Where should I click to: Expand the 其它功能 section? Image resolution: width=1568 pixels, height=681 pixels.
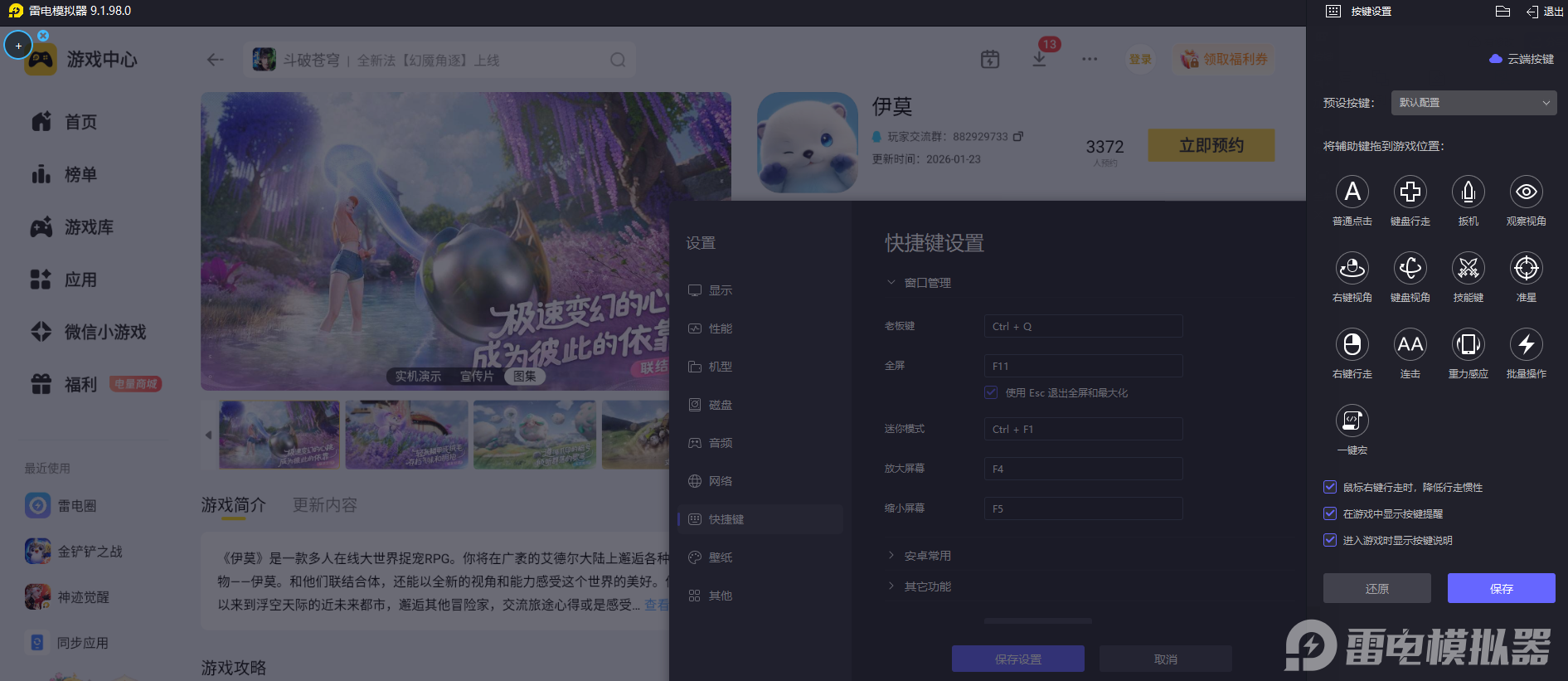(x=920, y=586)
